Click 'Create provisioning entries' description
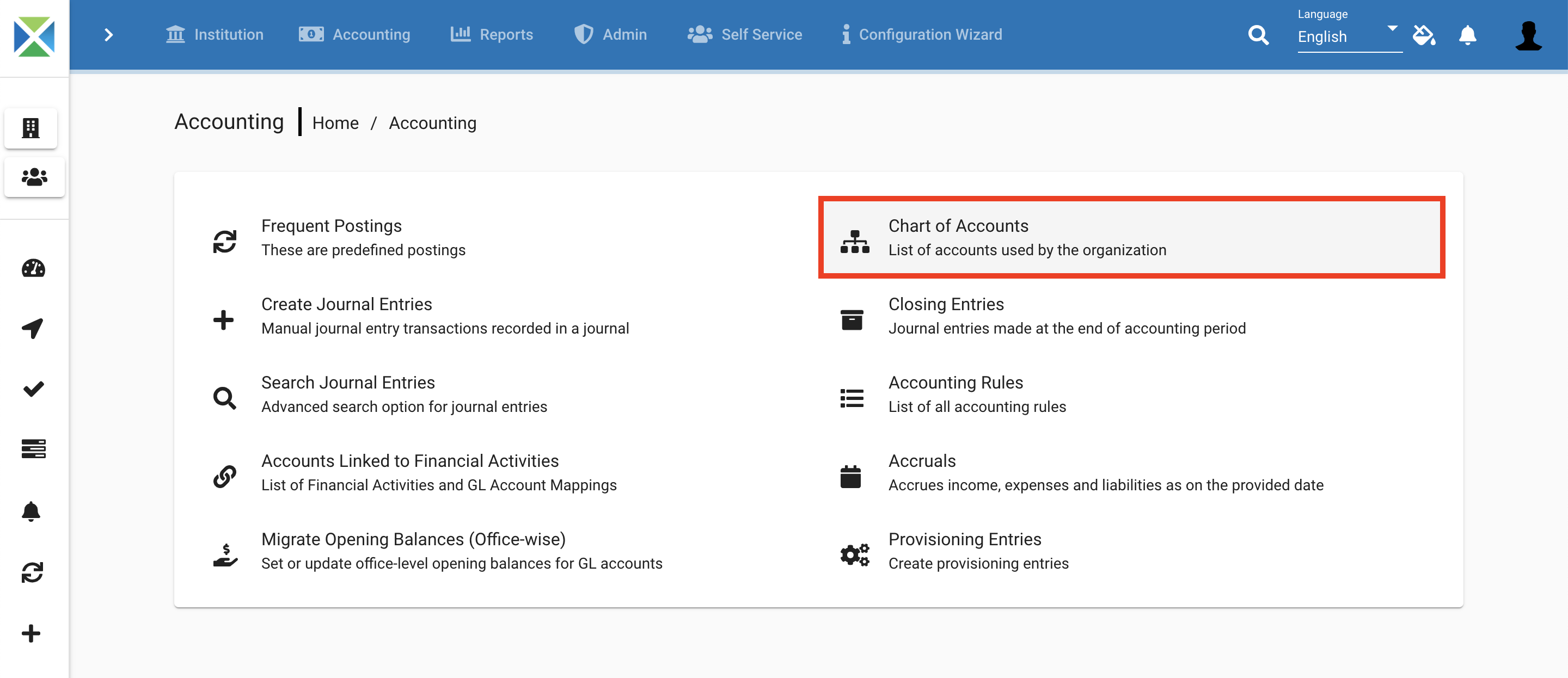1568x678 pixels. pyautogui.click(x=978, y=564)
